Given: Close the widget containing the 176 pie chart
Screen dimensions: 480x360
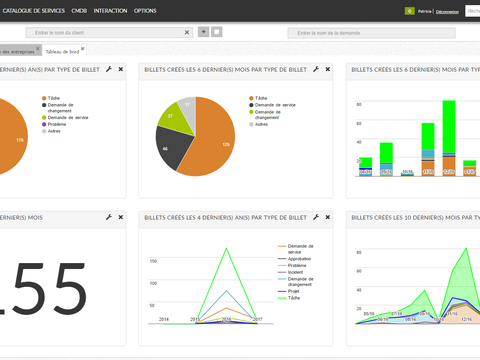Looking at the screenshot, I should tap(121, 69).
